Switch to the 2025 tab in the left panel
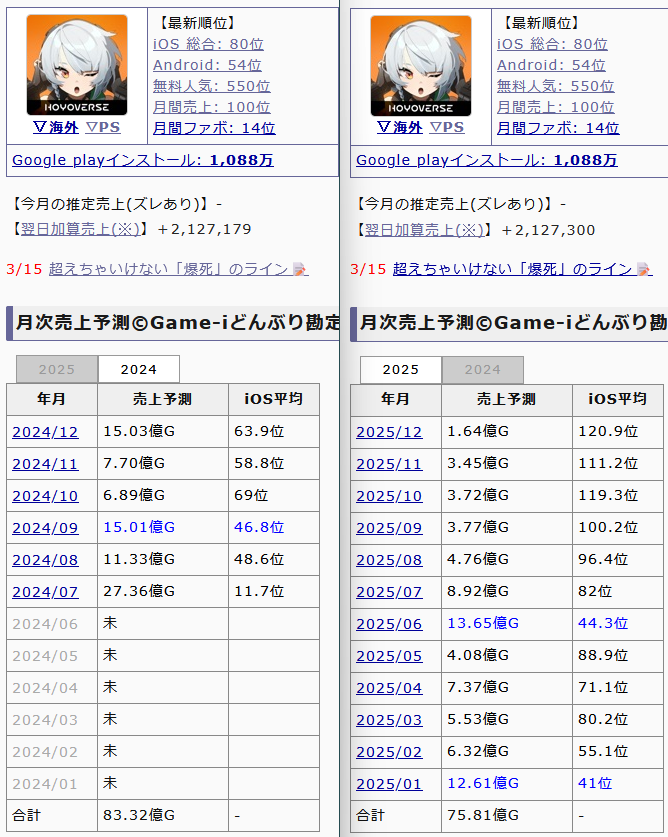The height and width of the screenshot is (837, 668). pyautogui.click(x=57, y=369)
